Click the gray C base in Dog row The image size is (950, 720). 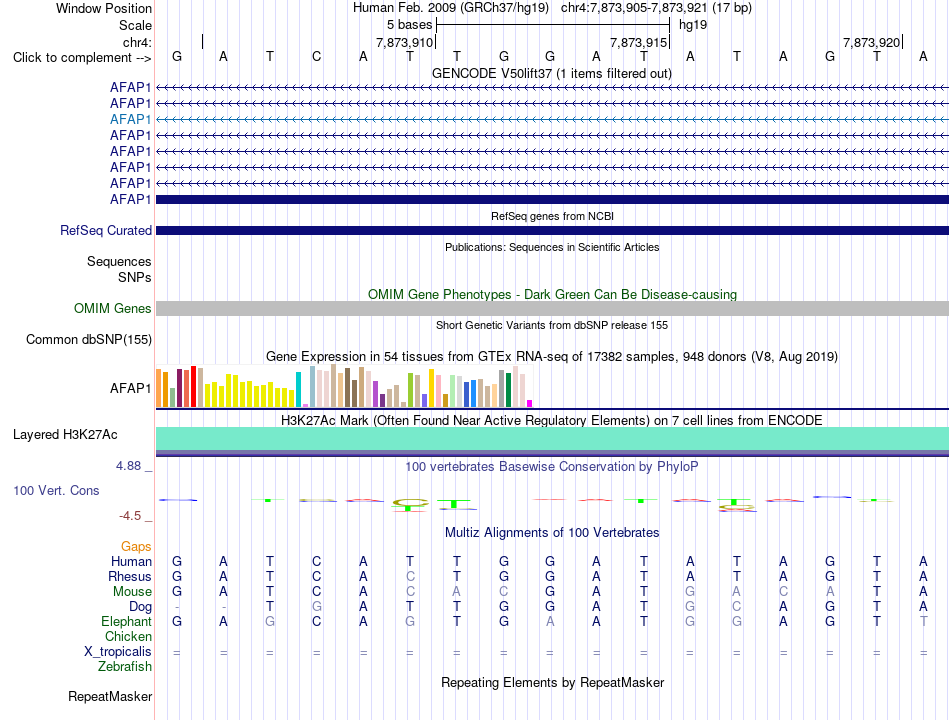tap(736, 607)
